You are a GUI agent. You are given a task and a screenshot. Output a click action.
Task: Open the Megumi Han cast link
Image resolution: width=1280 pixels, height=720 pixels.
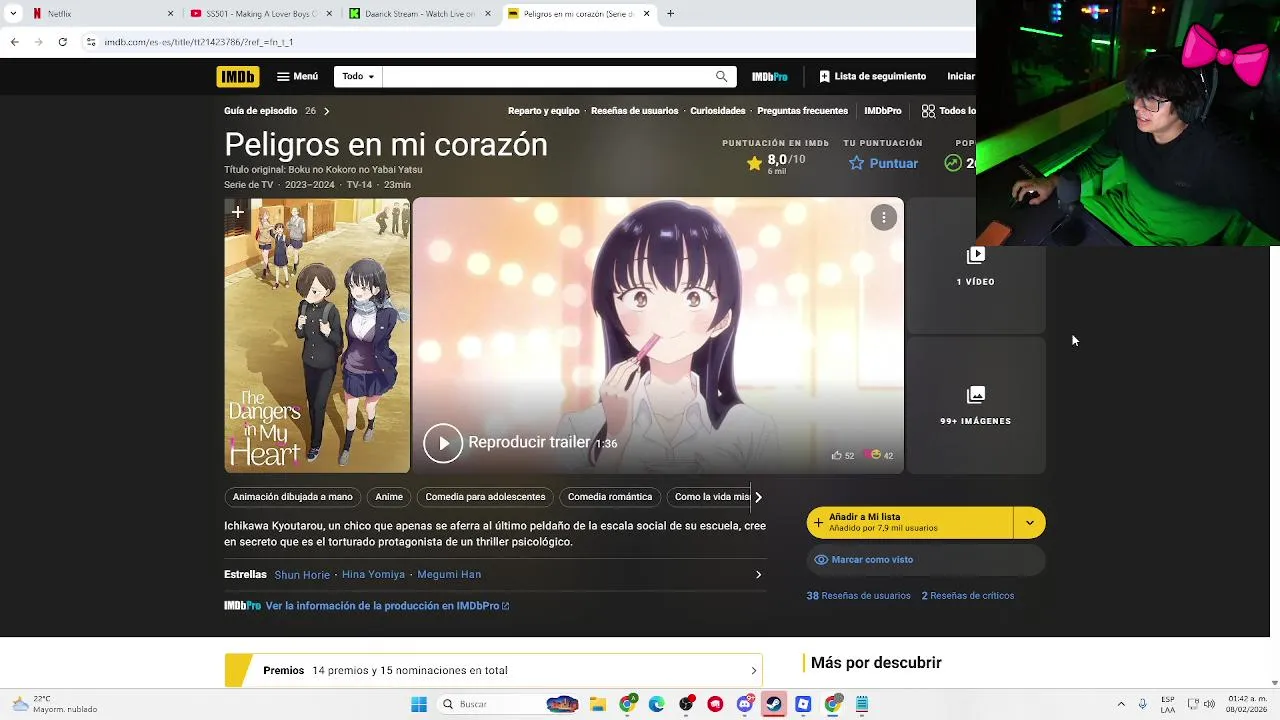click(449, 575)
